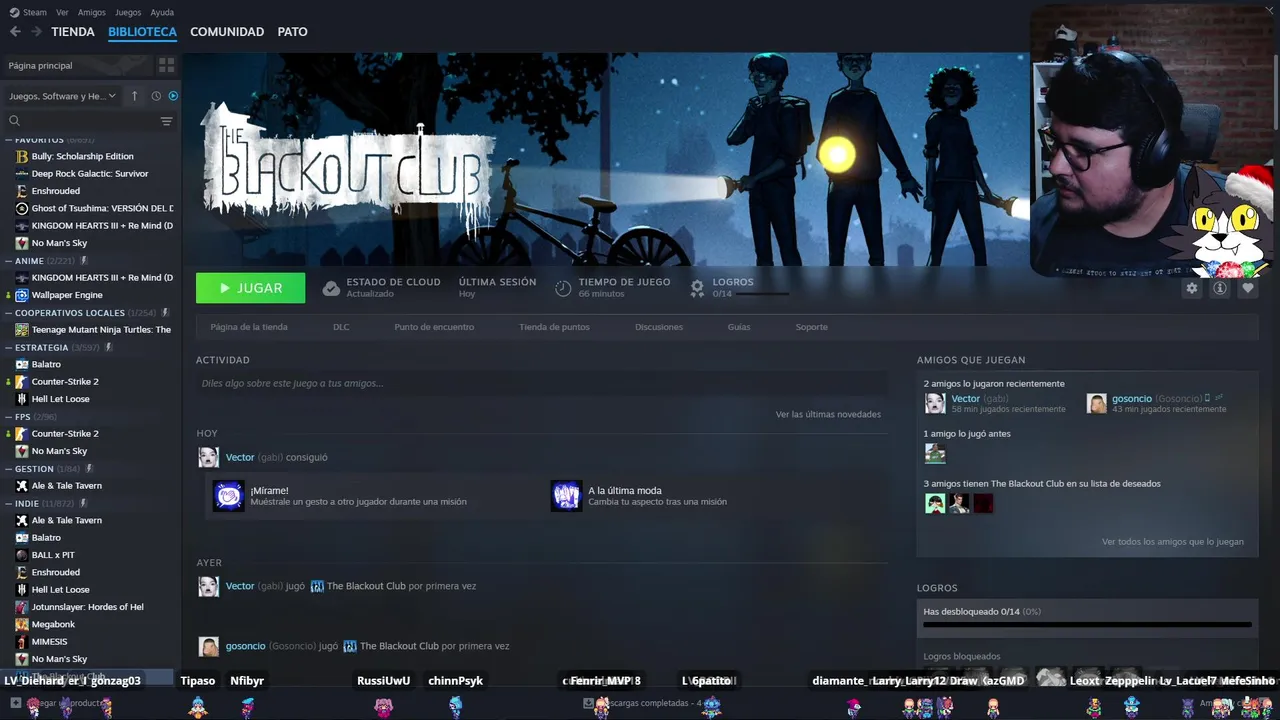1280x720 pixels.
Task: Click the green JUGAR button
Action: 251,288
